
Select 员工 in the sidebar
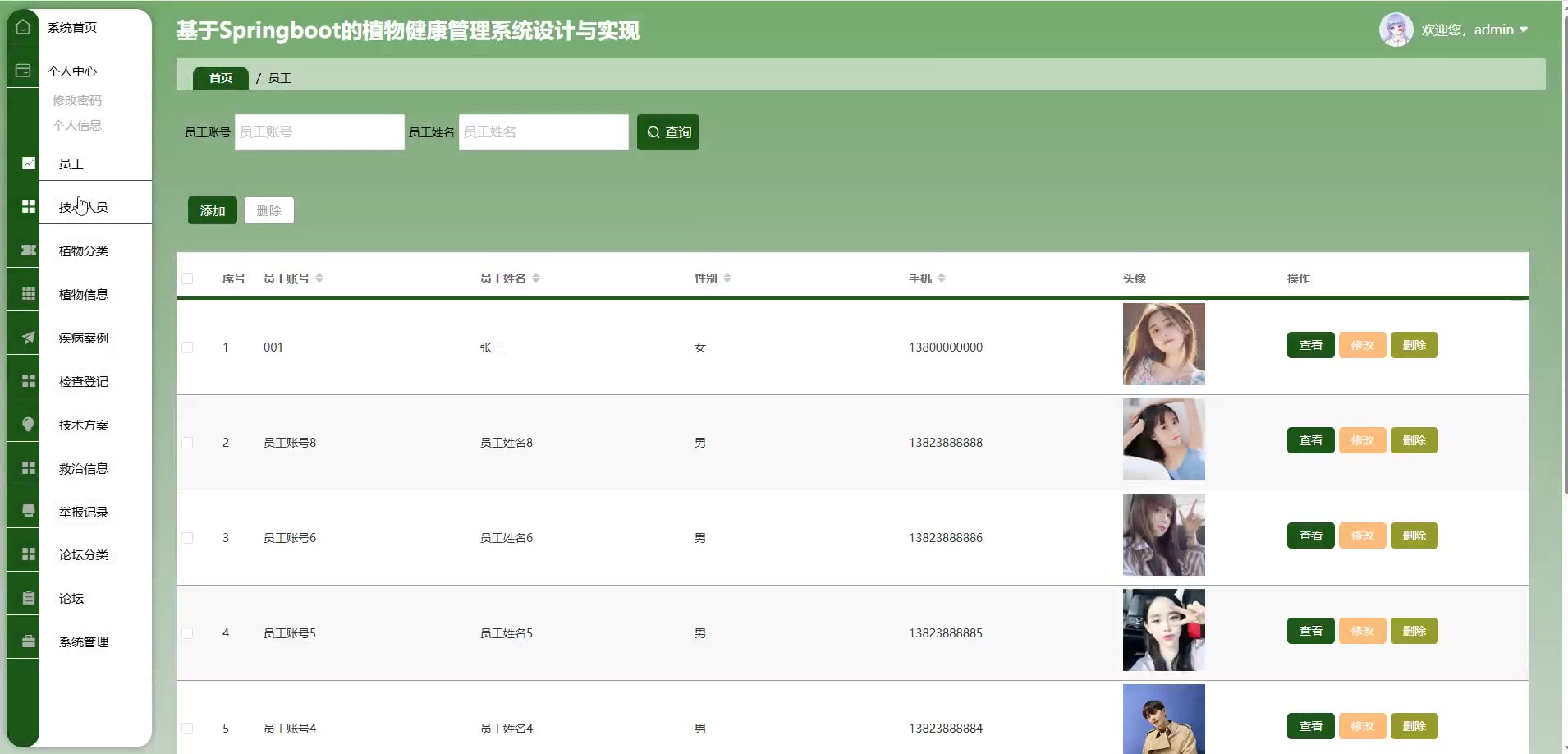(71, 163)
